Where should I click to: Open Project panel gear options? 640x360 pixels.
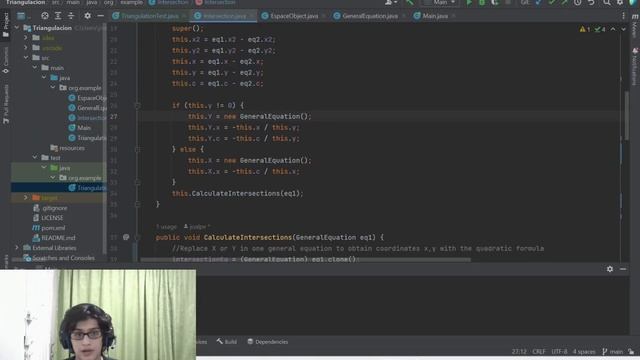87,16
